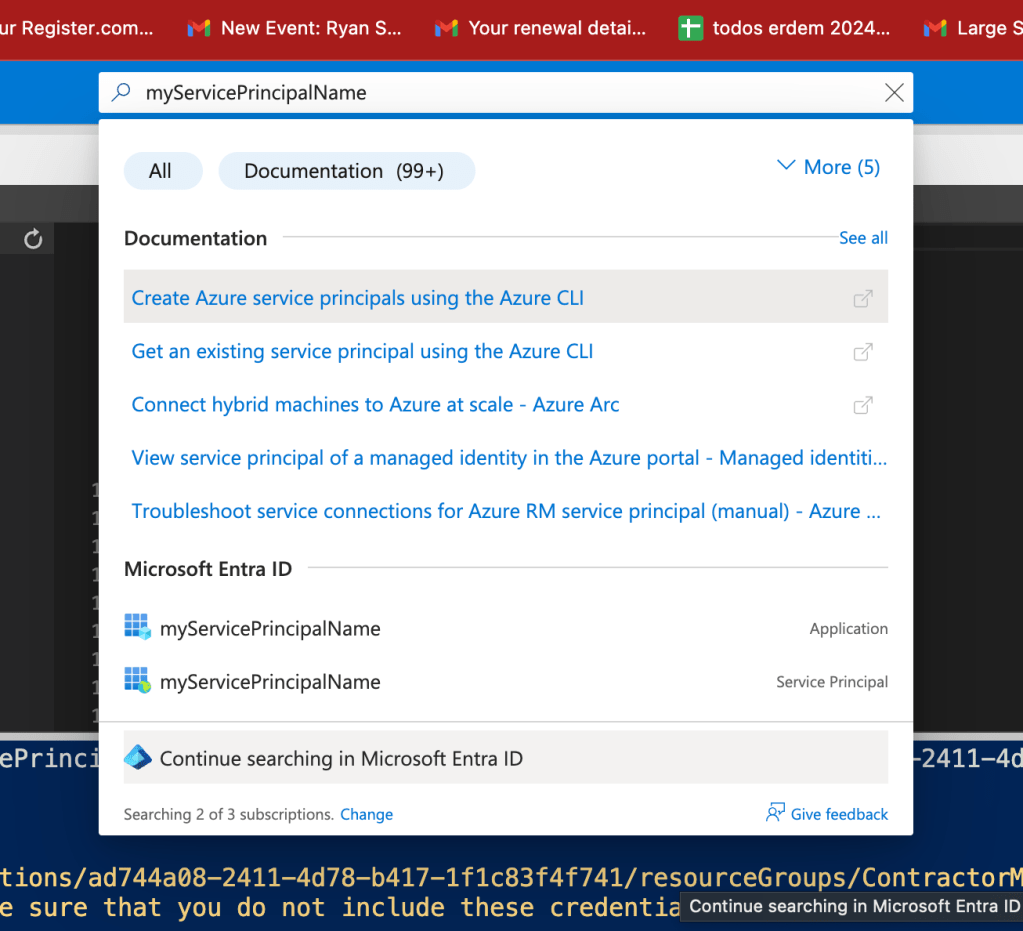Viewport: 1023px width, 931px height.
Task: Switch to New Event: Ryan S... browser tab
Action: (295, 28)
